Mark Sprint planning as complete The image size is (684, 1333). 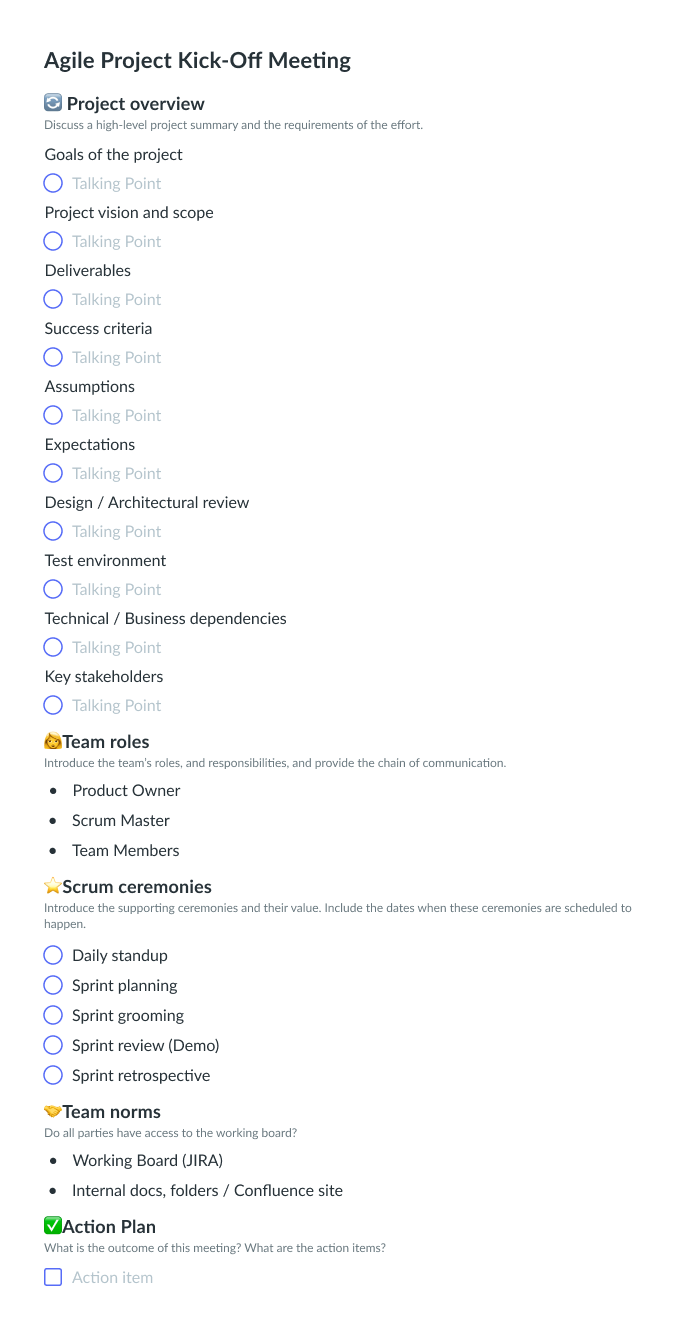(53, 985)
